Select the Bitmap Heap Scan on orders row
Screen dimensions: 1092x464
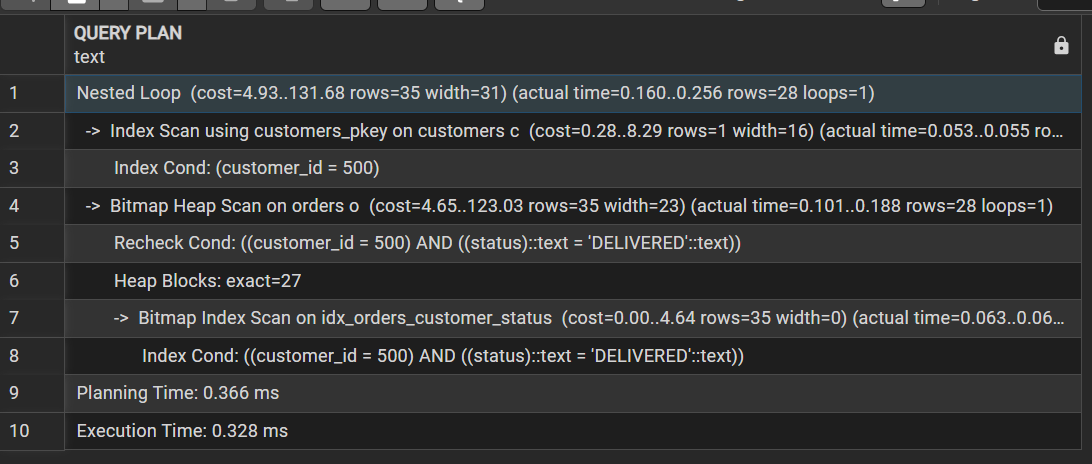click(572, 206)
